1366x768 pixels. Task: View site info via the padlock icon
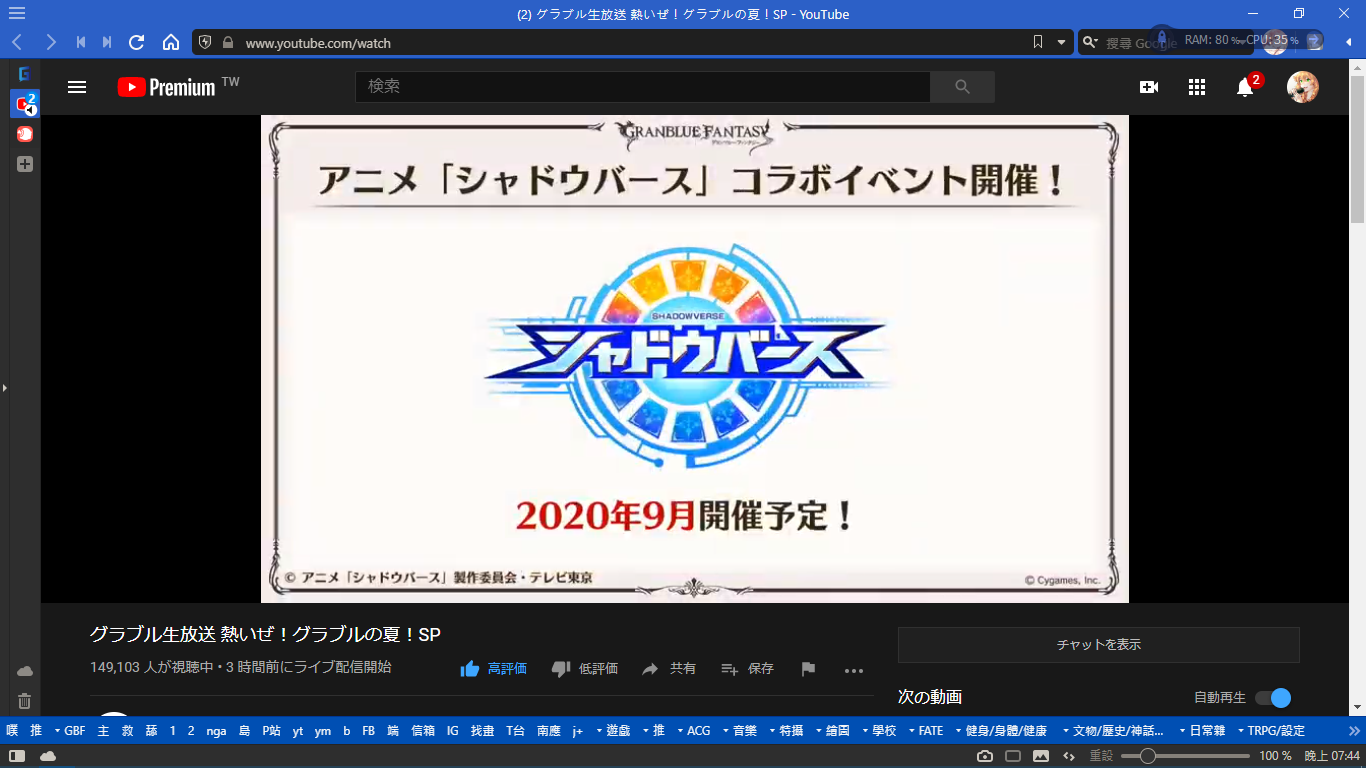click(227, 43)
